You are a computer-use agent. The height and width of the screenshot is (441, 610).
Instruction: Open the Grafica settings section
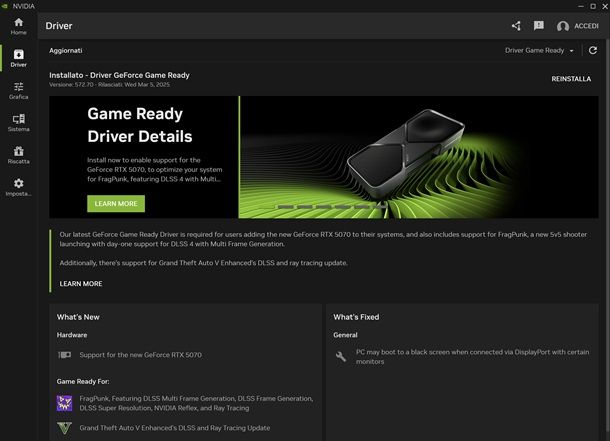click(x=18, y=91)
